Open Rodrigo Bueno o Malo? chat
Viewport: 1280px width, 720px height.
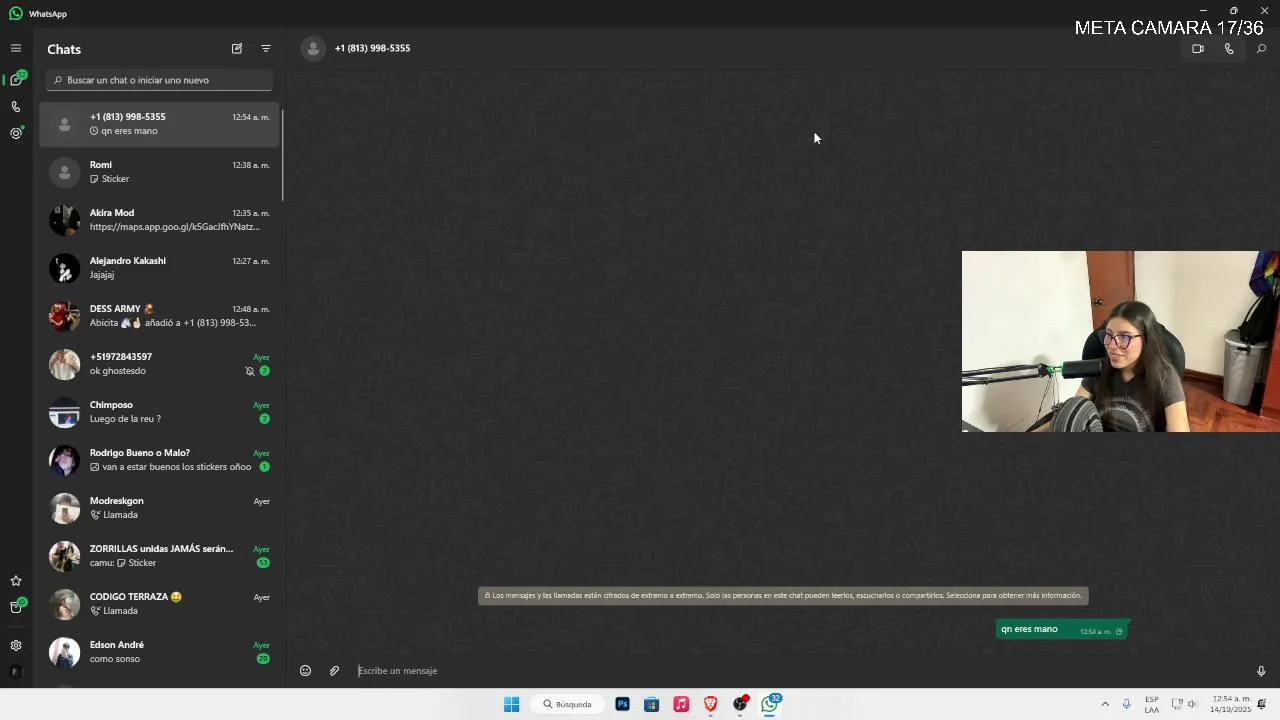coord(160,460)
